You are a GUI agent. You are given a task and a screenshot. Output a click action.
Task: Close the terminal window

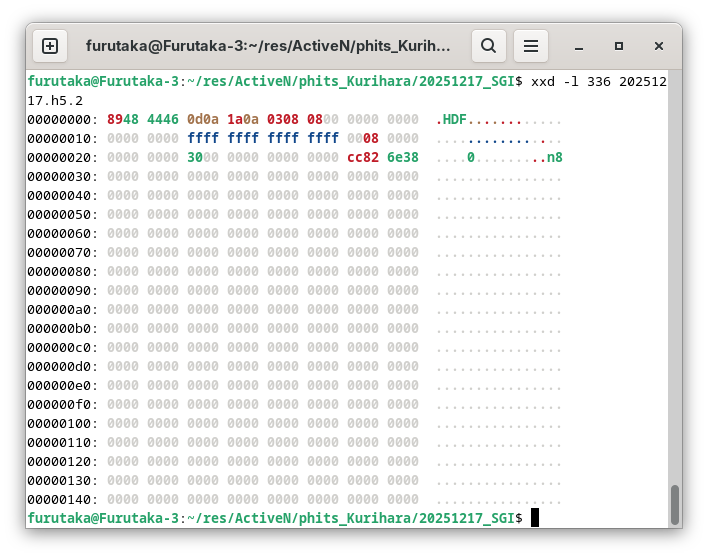point(659,46)
